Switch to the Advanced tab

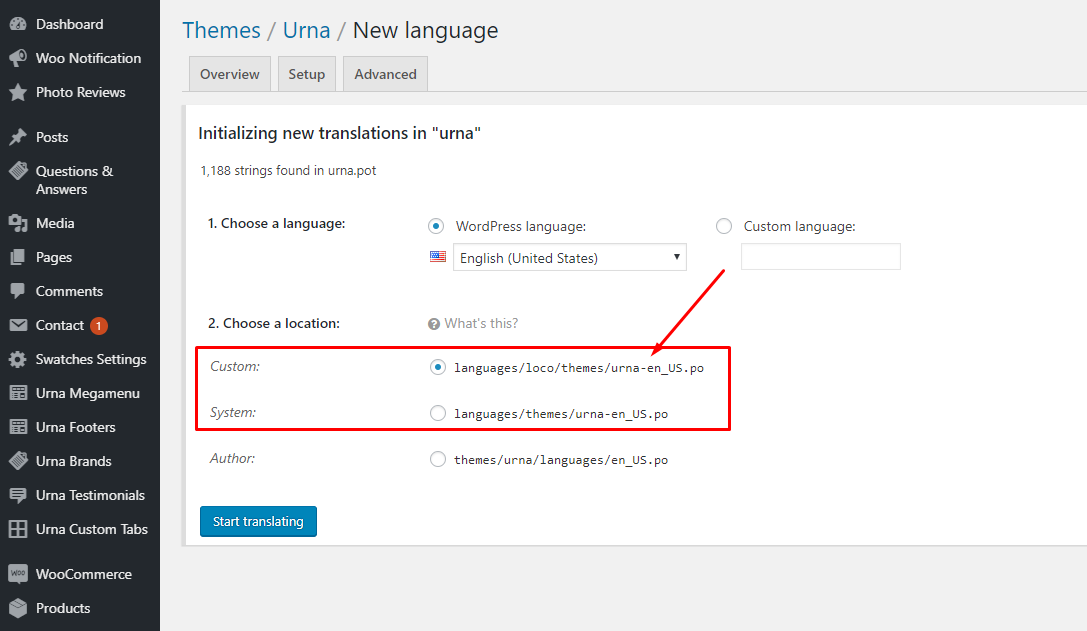pos(385,74)
